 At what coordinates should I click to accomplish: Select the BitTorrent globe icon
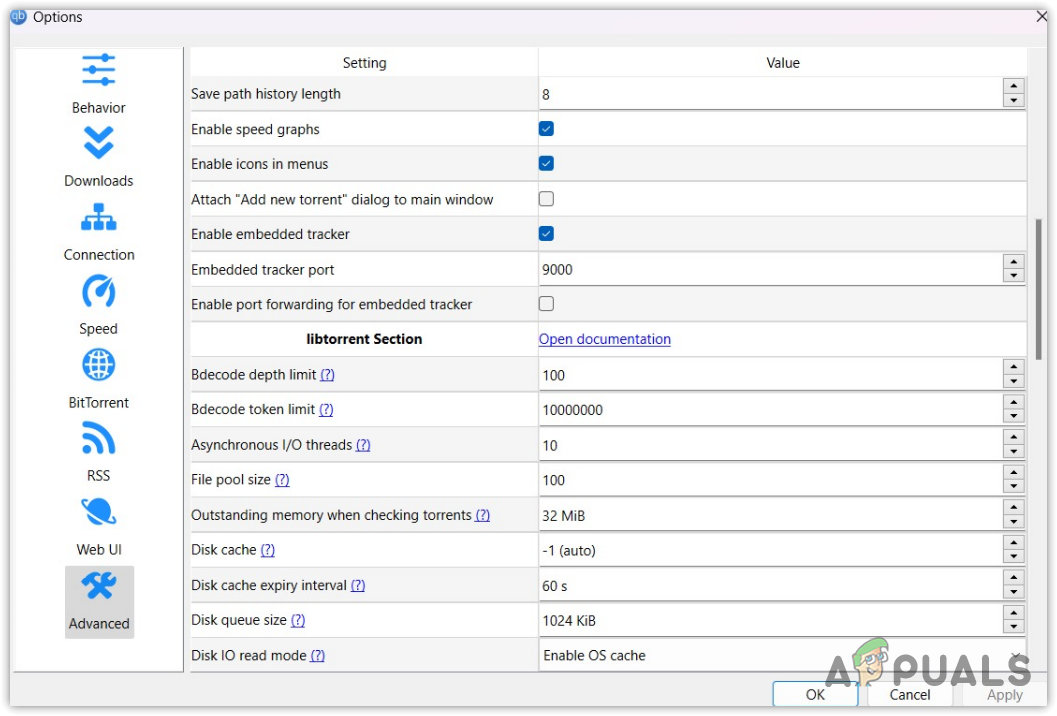(x=98, y=365)
